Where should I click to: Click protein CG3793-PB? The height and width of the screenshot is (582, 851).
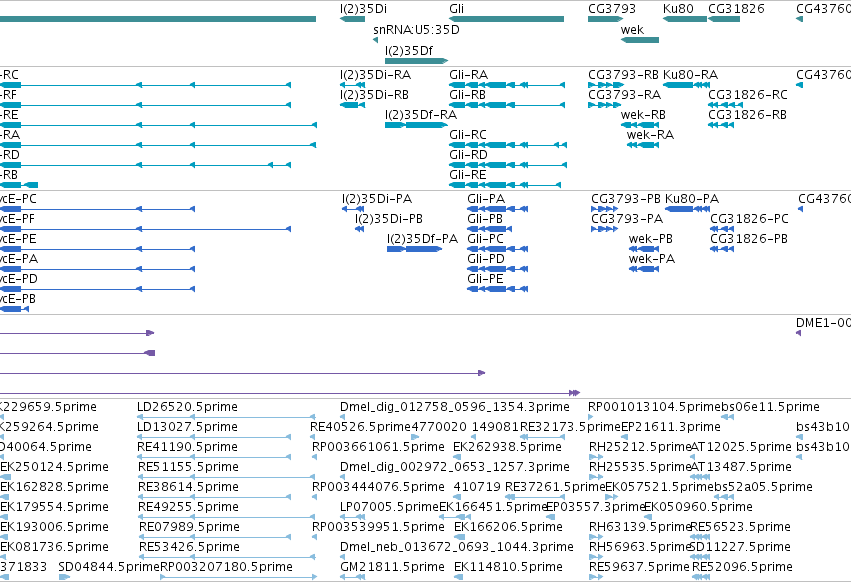click(x=626, y=199)
